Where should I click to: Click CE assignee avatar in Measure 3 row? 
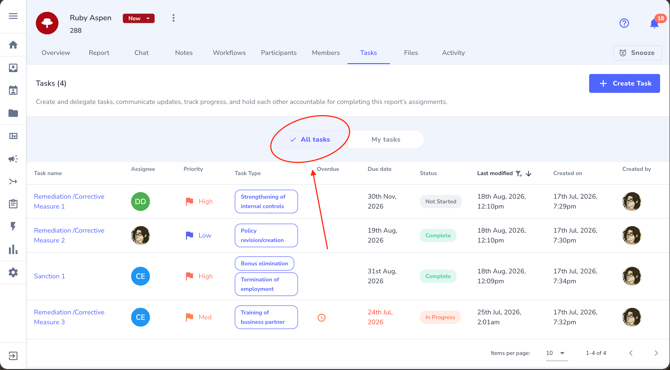[x=140, y=317]
